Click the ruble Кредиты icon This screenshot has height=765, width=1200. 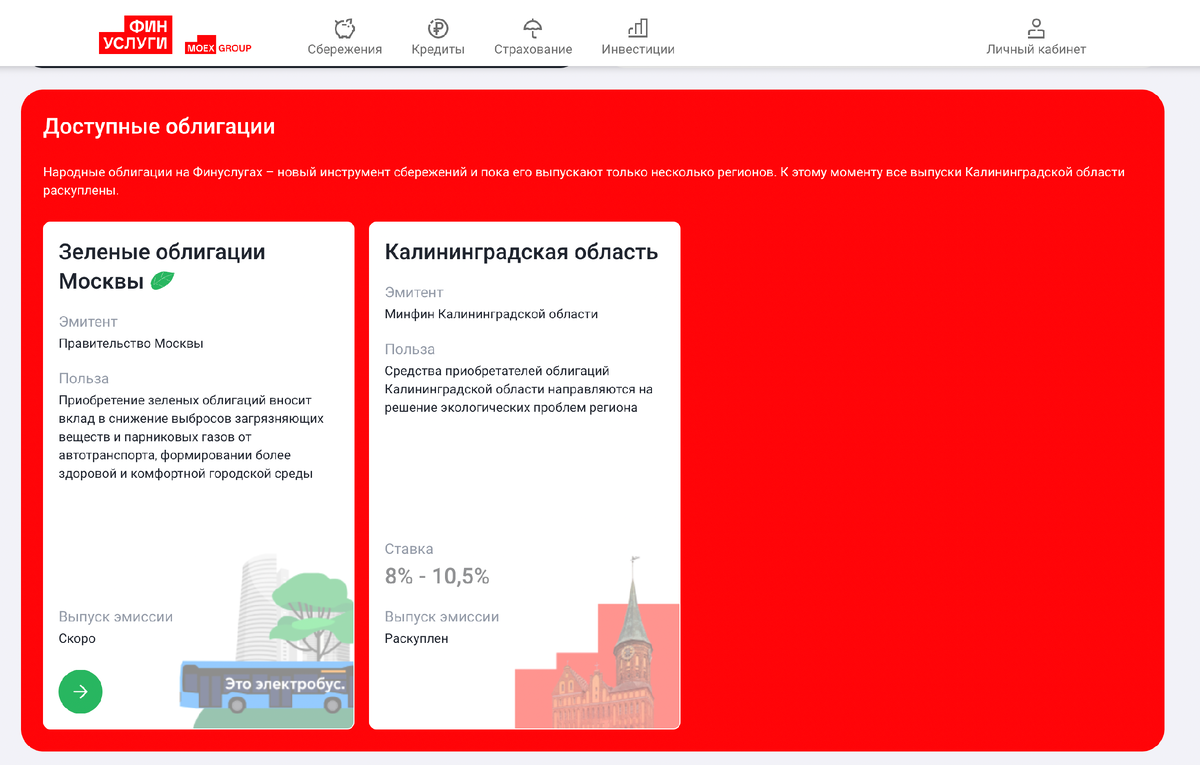[438, 28]
